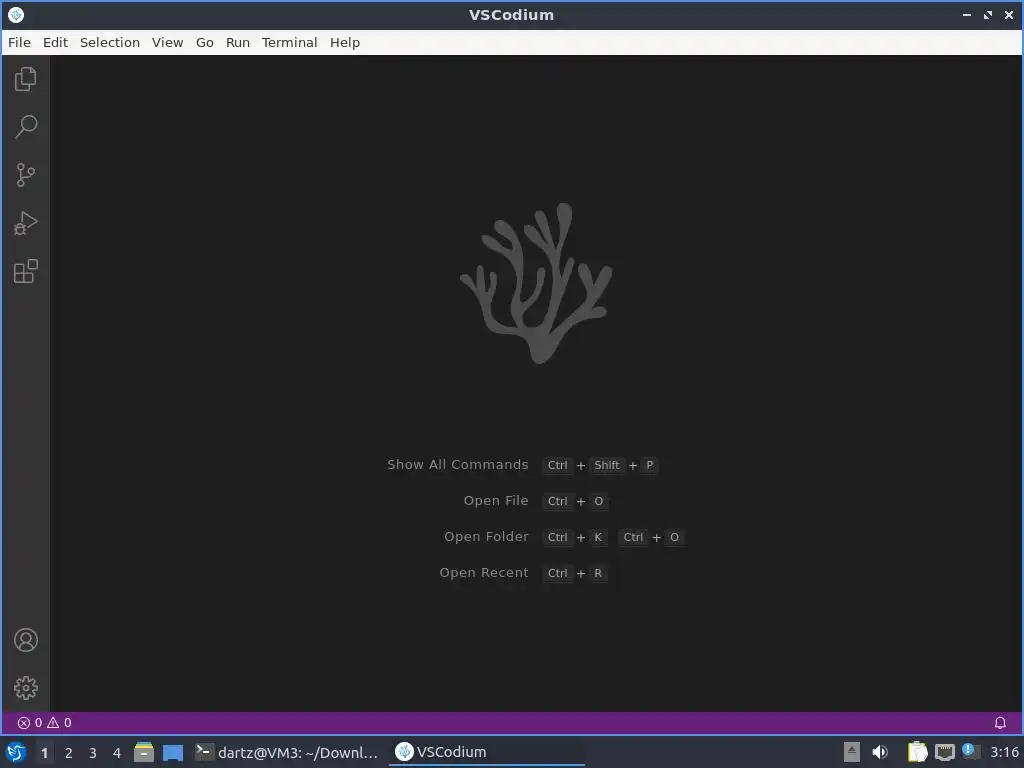Viewport: 1024px width, 768px height.
Task: Switch to workspace 3 in taskbar
Action: (x=93, y=753)
